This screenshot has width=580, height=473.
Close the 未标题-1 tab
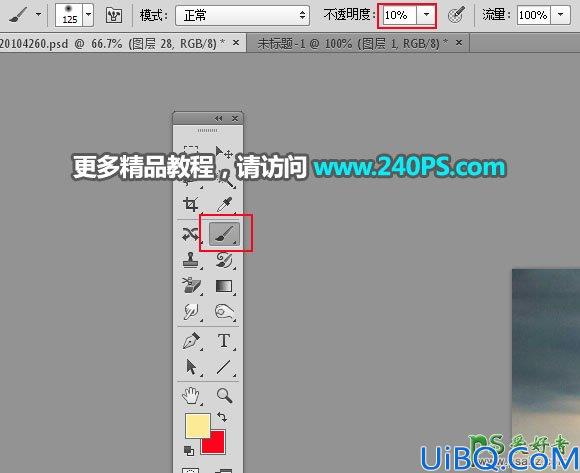(x=459, y=43)
